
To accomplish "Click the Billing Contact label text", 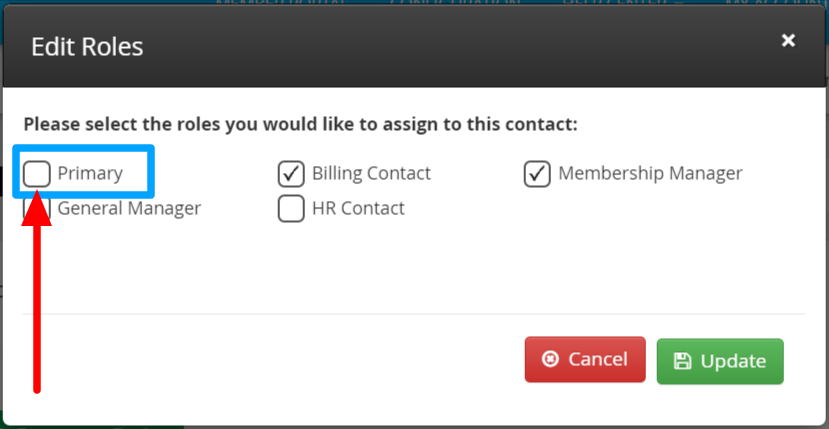I will click(371, 174).
